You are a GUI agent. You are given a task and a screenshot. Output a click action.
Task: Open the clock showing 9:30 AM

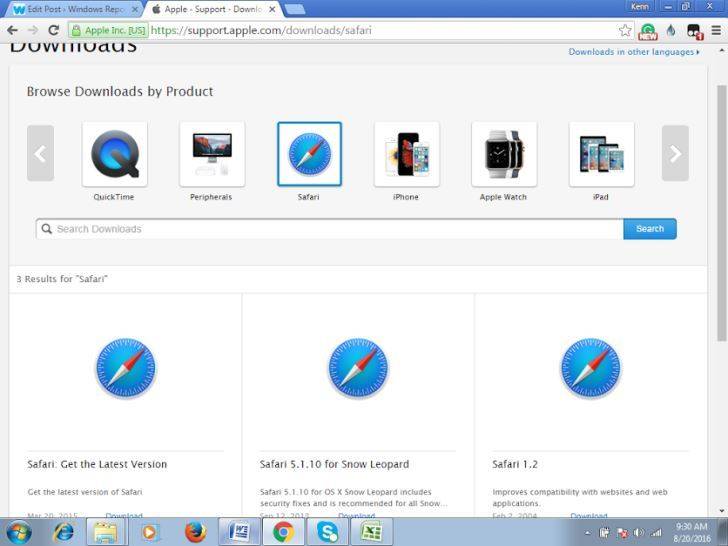tap(692, 533)
